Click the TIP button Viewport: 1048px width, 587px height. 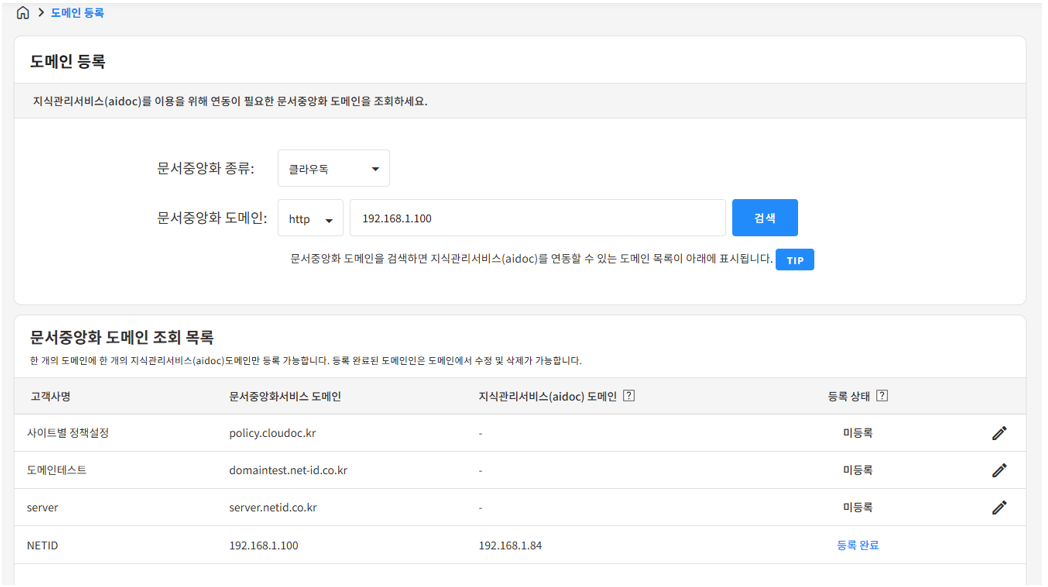click(794, 260)
